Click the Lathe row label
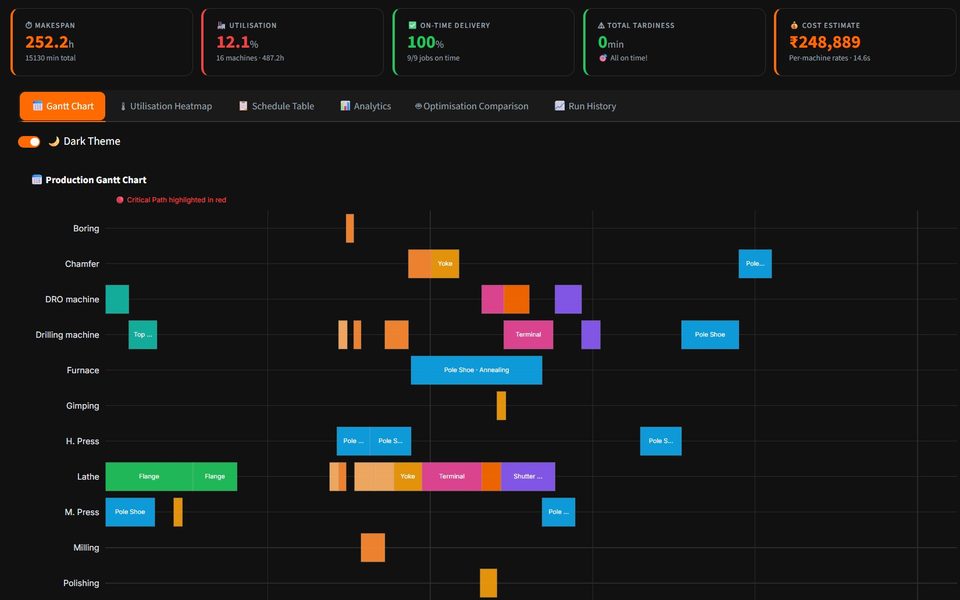960x600 pixels. point(88,476)
